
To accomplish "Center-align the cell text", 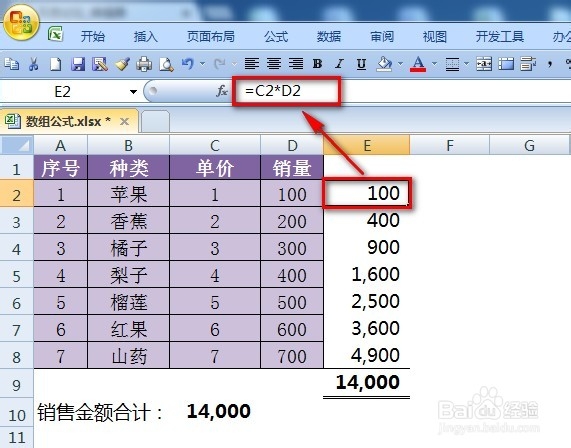I will 274,64.
